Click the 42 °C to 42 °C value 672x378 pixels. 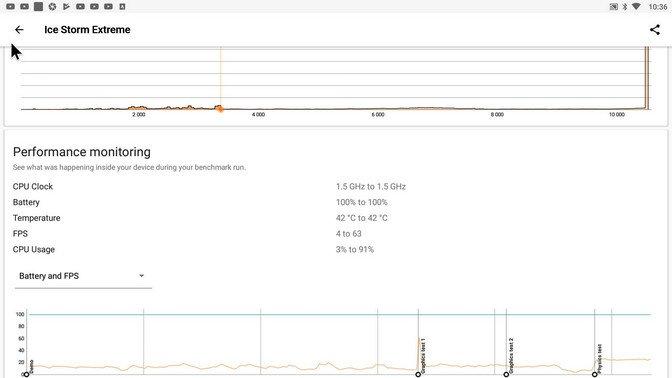click(x=361, y=218)
